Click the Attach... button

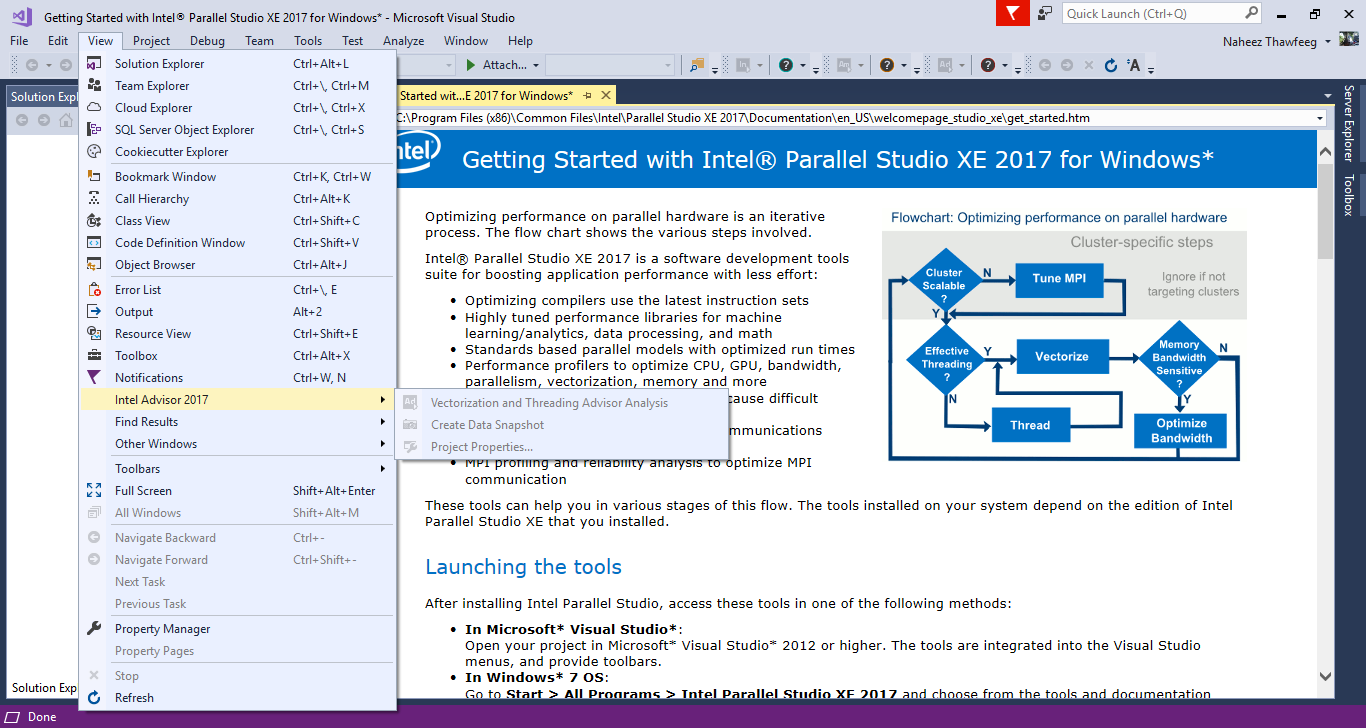(504, 65)
